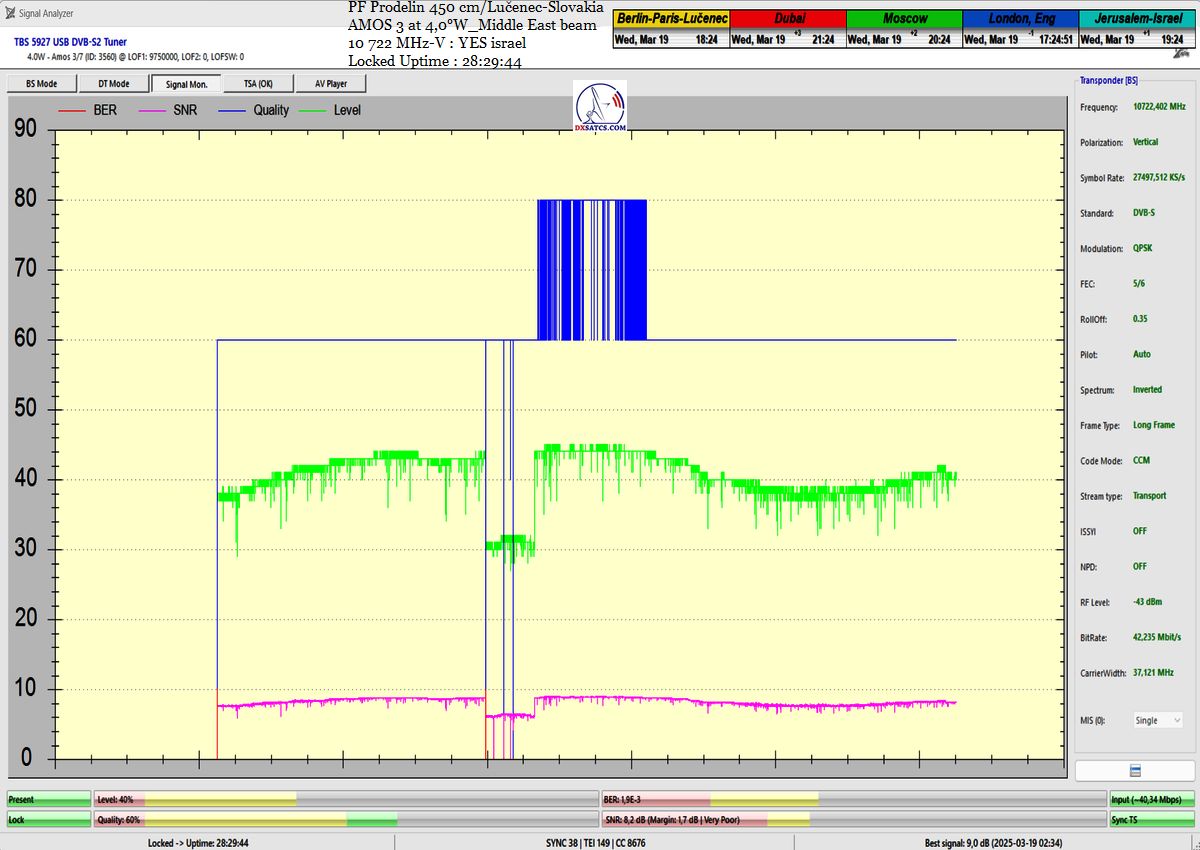This screenshot has height=850, width=1200.
Task: Switch to the TSA (OK) tab
Action: coord(258,84)
